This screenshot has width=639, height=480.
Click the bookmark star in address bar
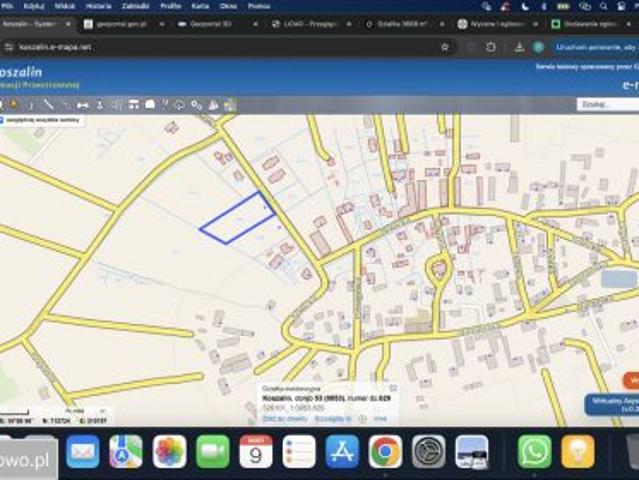(445, 47)
